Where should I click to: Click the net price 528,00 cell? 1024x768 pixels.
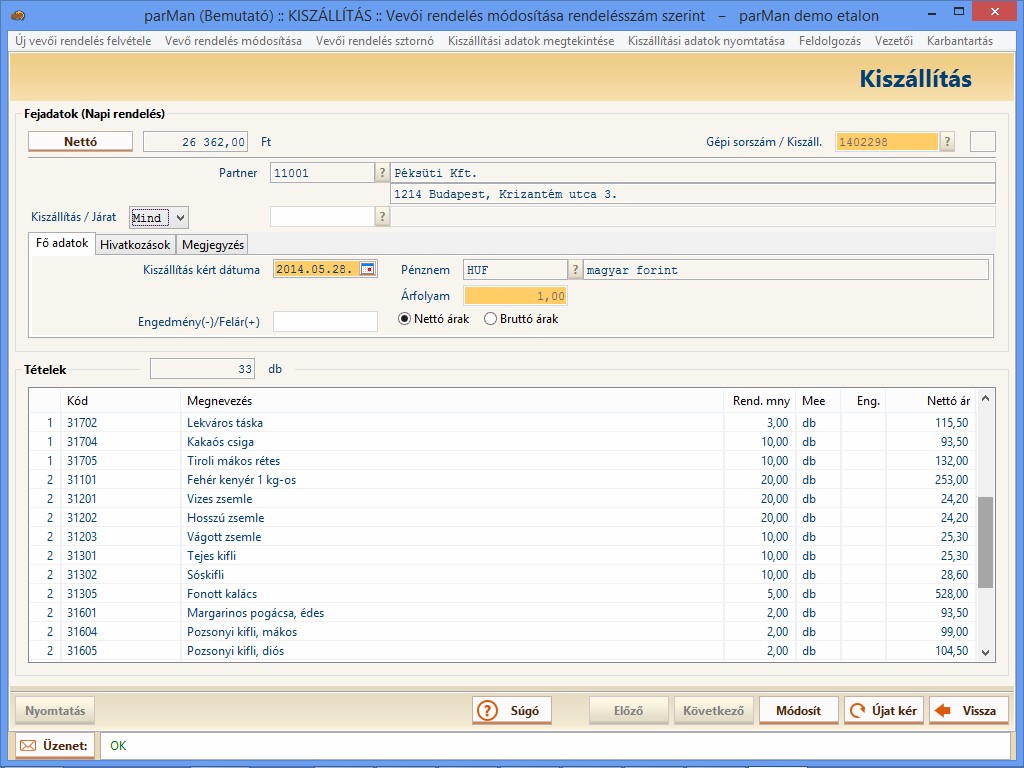tap(931, 594)
